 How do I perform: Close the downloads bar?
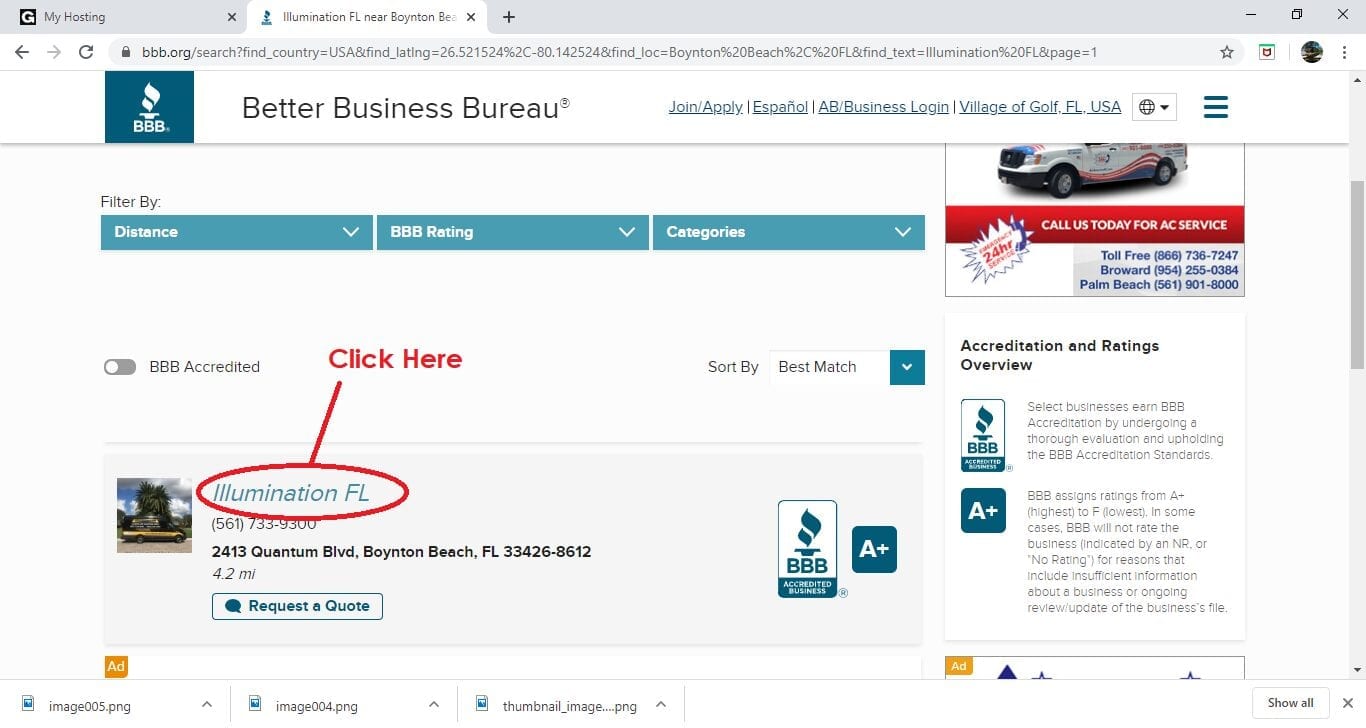(x=1347, y=703)
